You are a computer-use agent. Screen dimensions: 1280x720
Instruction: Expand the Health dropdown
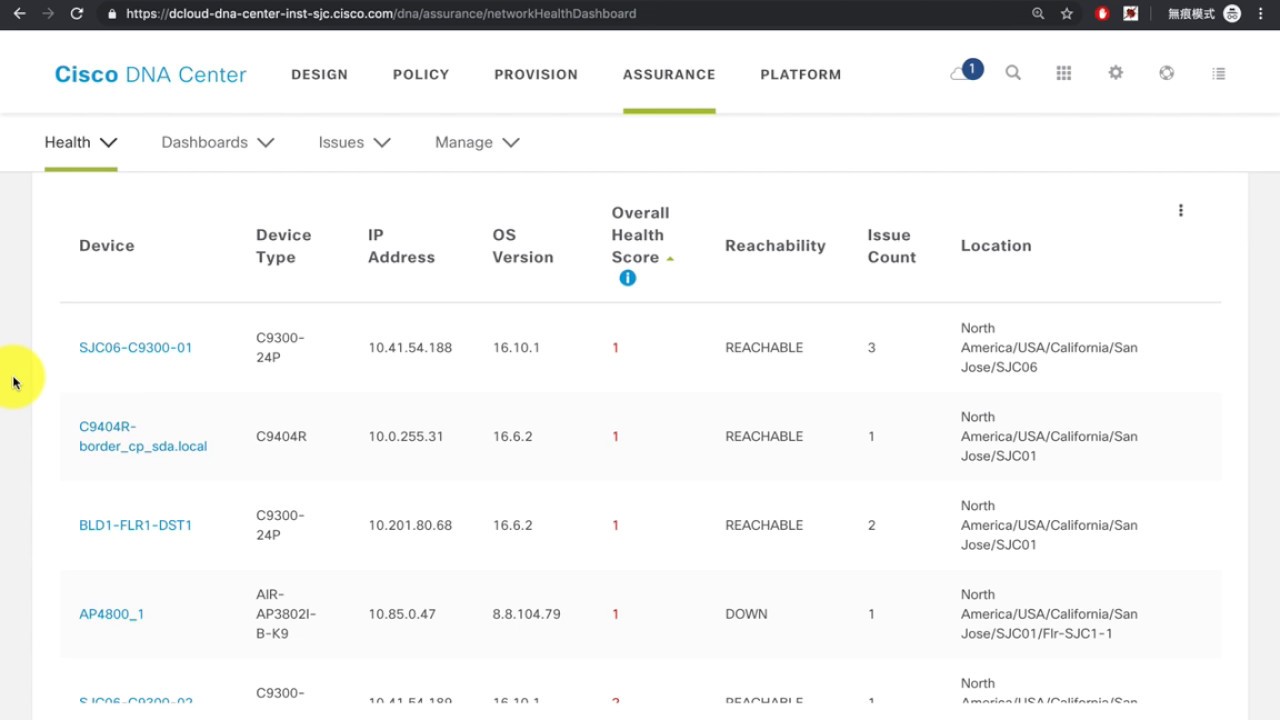tap(81, 142)
